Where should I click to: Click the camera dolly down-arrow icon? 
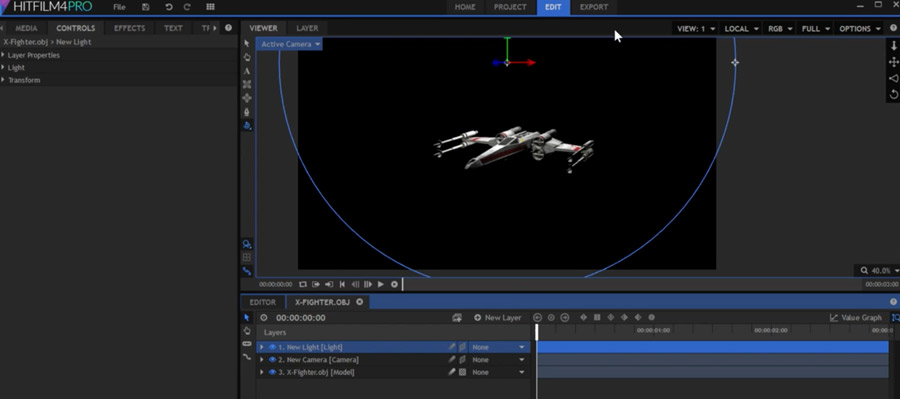tap(893, 46)
